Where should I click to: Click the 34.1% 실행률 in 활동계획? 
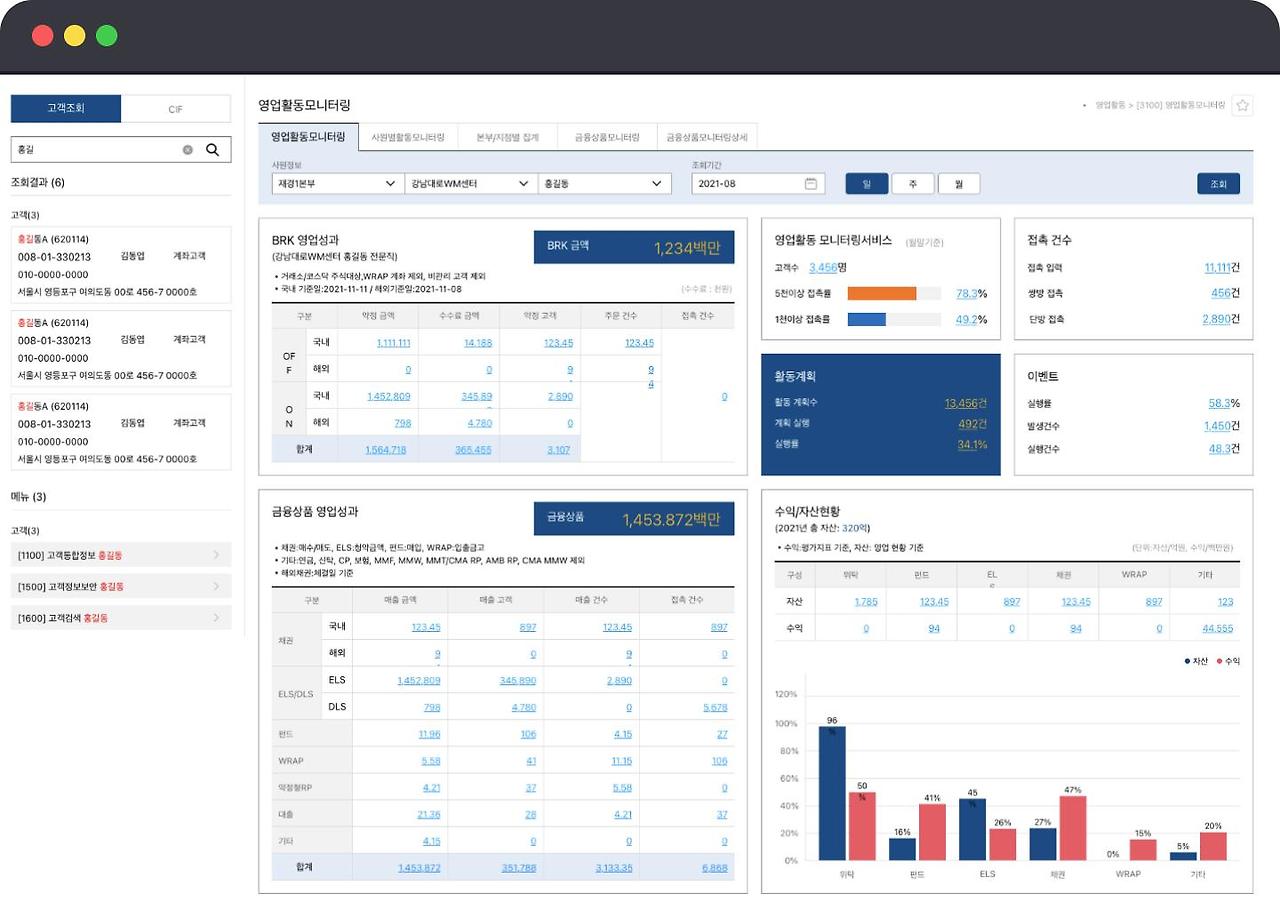coord(973,445)
